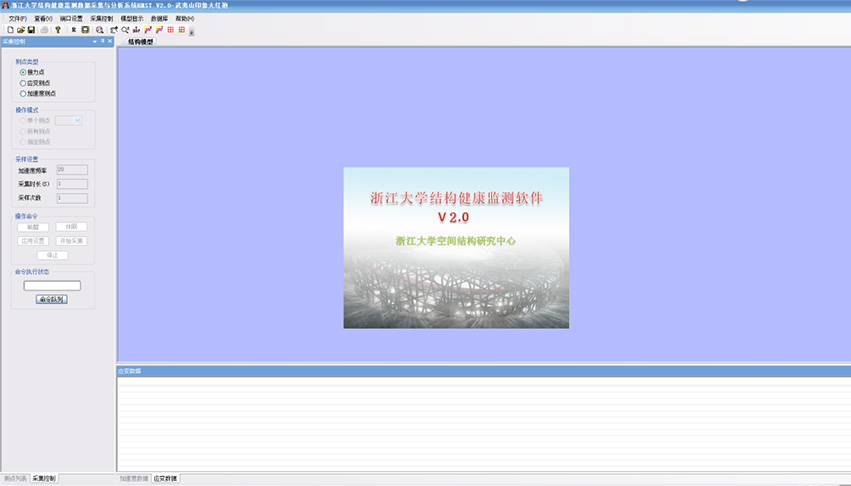
Task: Open the 模型显示 menu
Action: point(132,18)
